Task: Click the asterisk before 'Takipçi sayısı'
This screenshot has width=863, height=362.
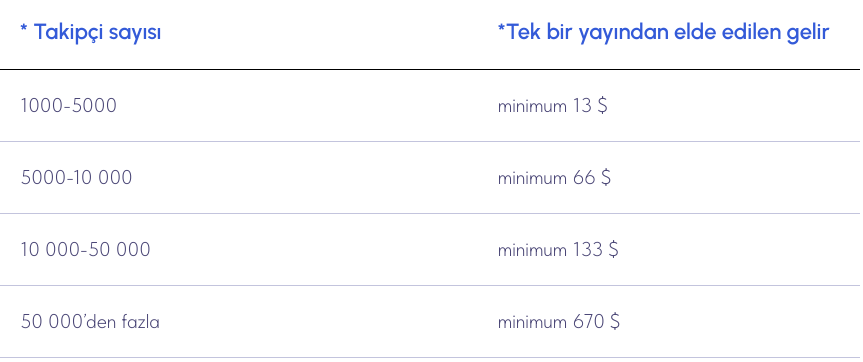Action: (24, 28)
